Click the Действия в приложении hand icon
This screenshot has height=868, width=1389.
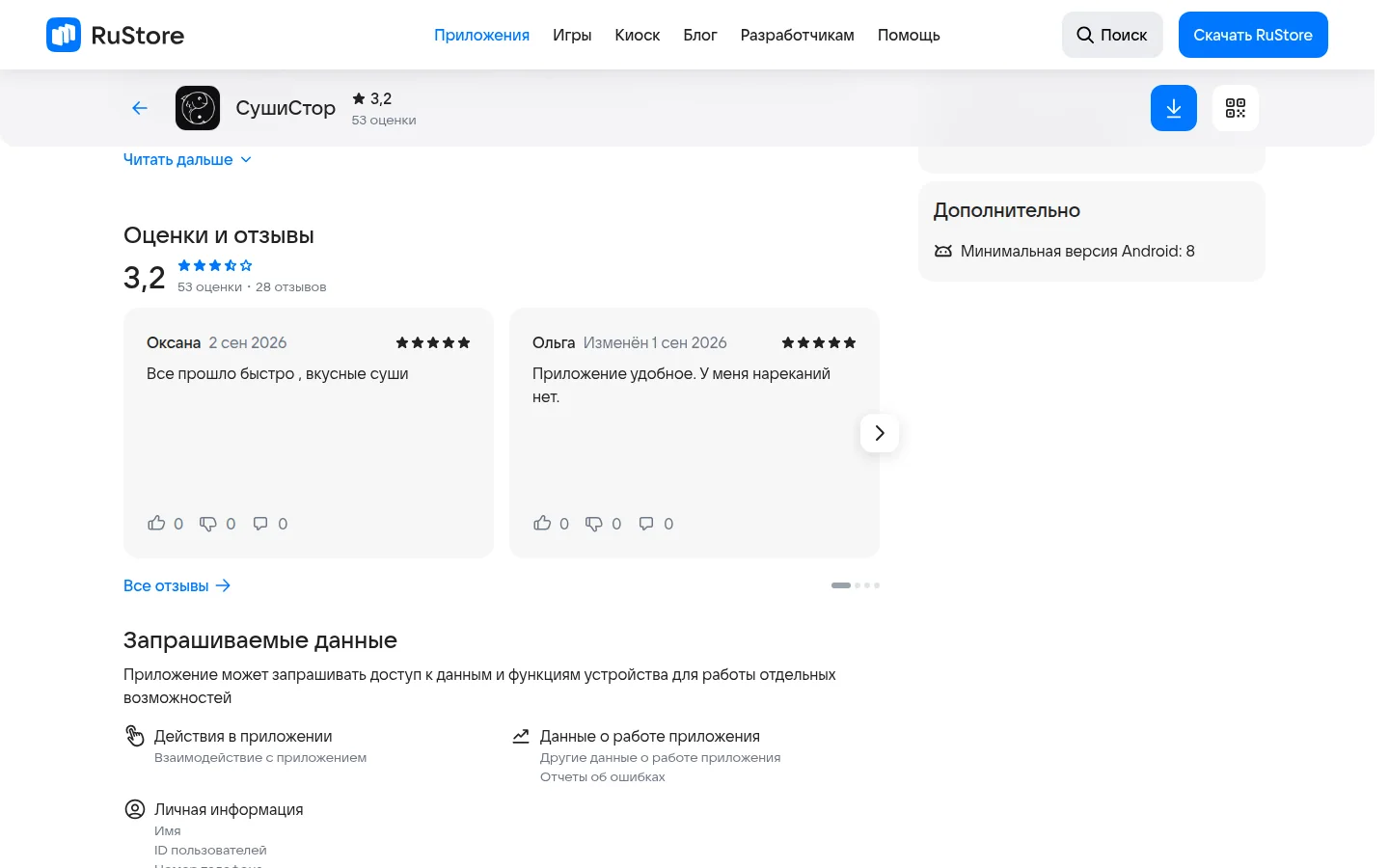pos(135,736)
